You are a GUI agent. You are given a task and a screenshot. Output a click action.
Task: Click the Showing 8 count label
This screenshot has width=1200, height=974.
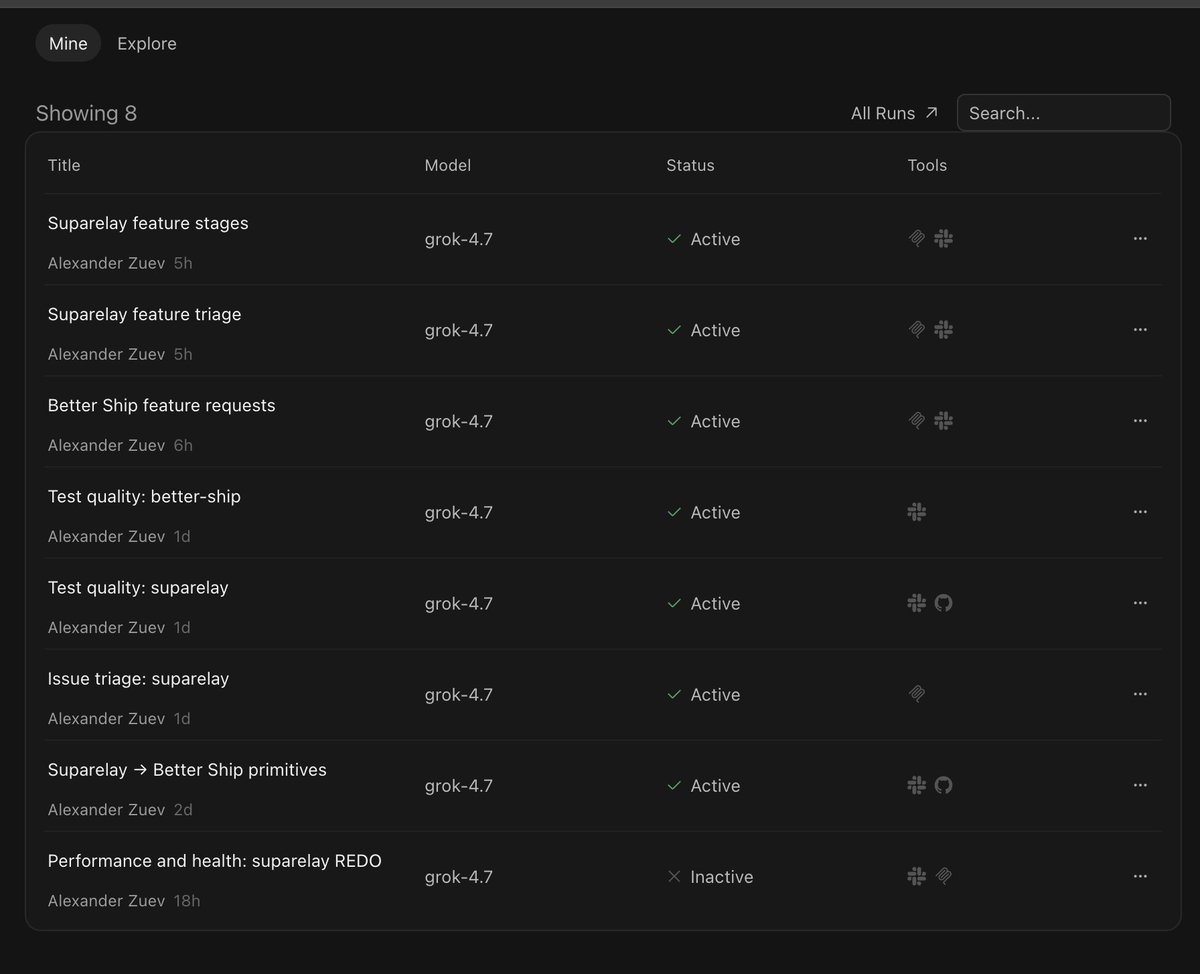pyautogui.click(x=87, y=113)
